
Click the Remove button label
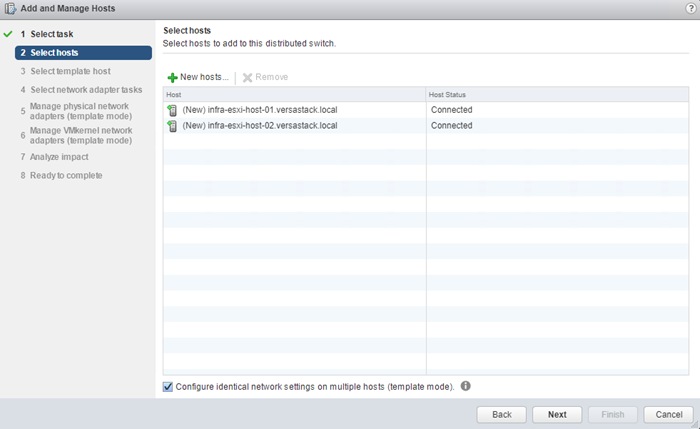coord(271,77)
